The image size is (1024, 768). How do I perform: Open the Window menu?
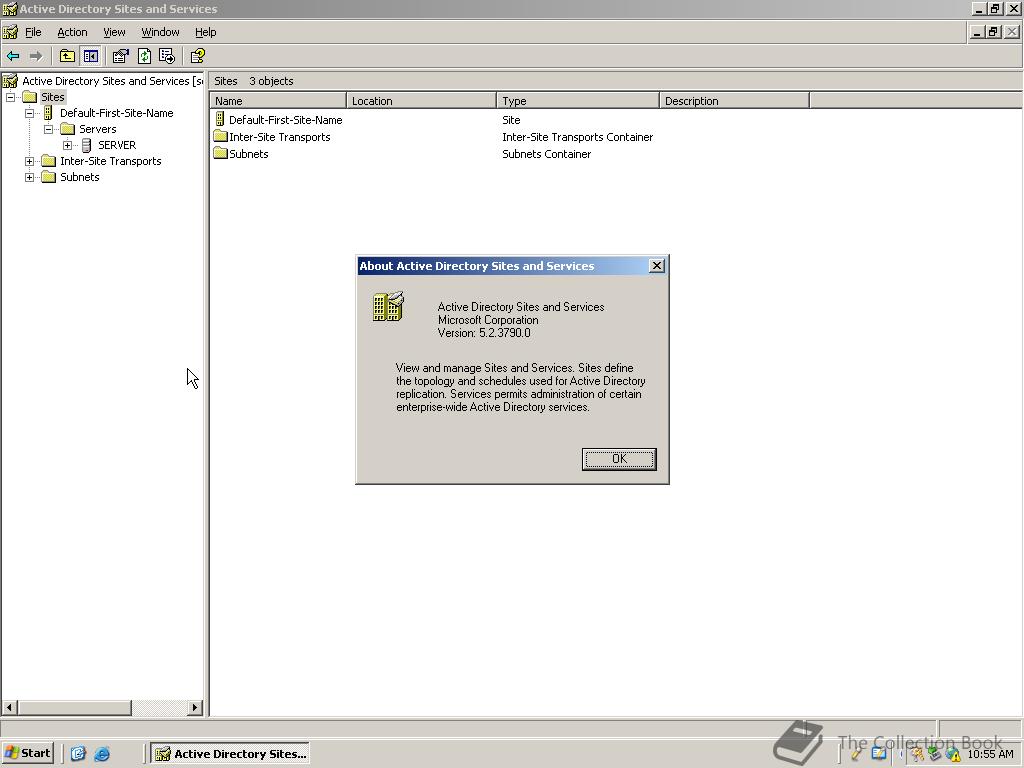160,32
